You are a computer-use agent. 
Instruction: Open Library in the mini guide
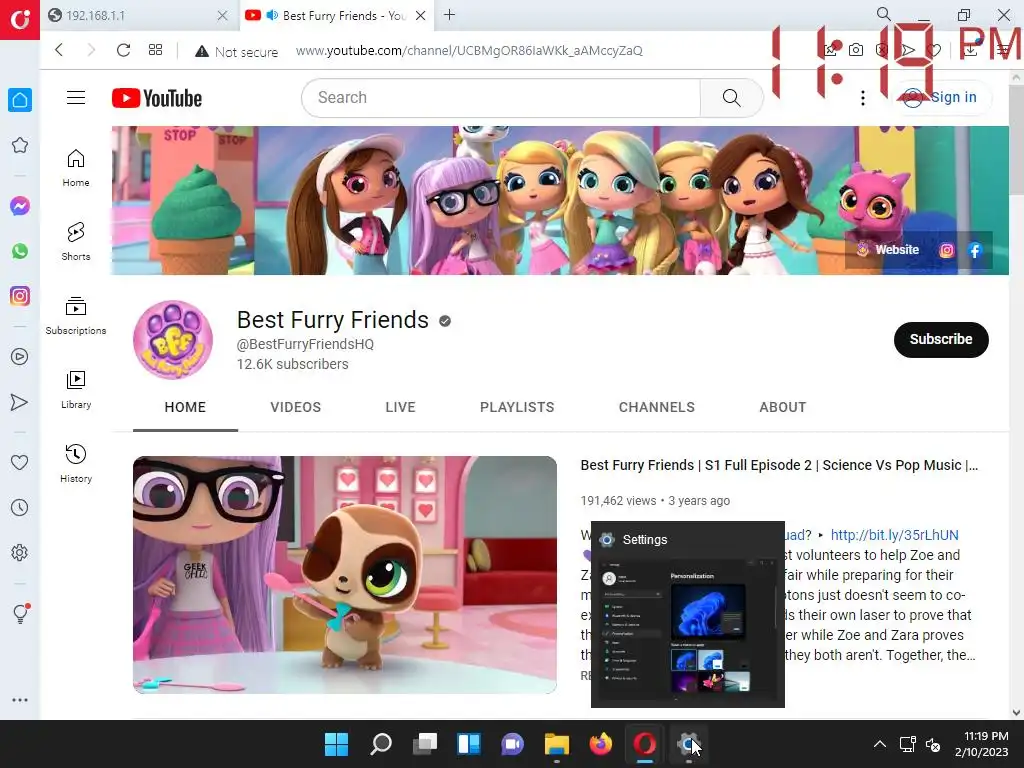(x=76, y=390)
